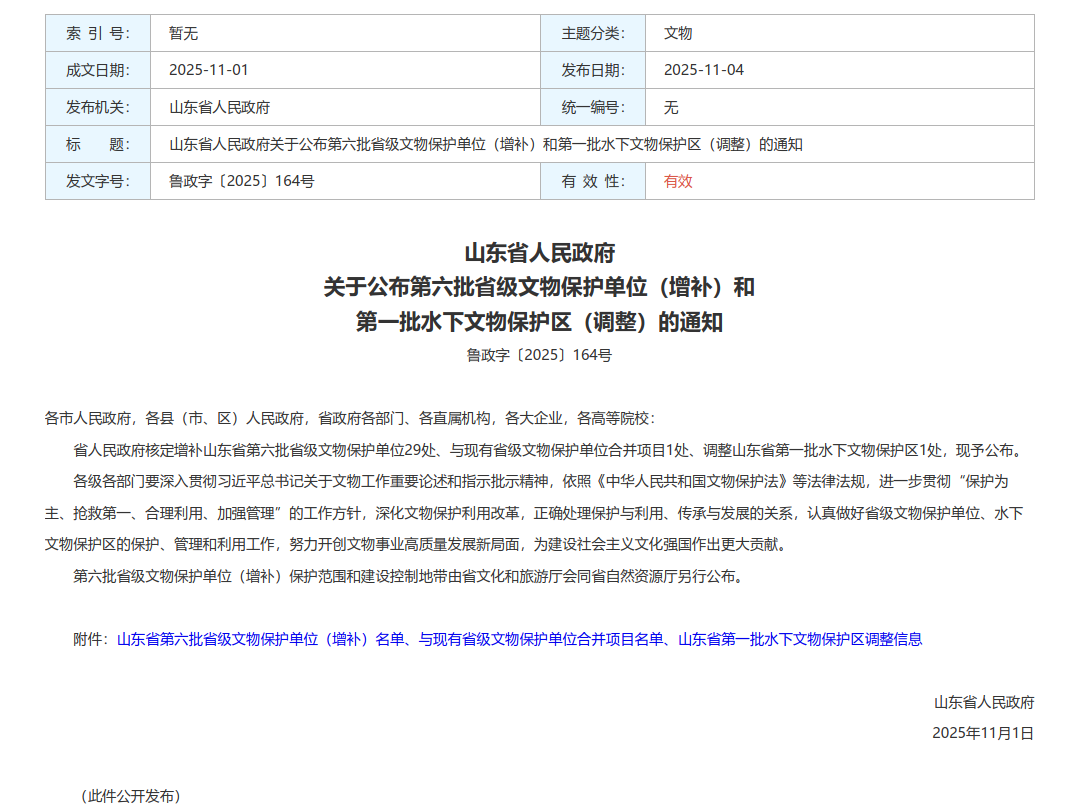Click the paragraph starting 第六批省级文物保护单位（增补）保护范围
This screenshot has height=812, width=1079.
[x=408, y=576]
